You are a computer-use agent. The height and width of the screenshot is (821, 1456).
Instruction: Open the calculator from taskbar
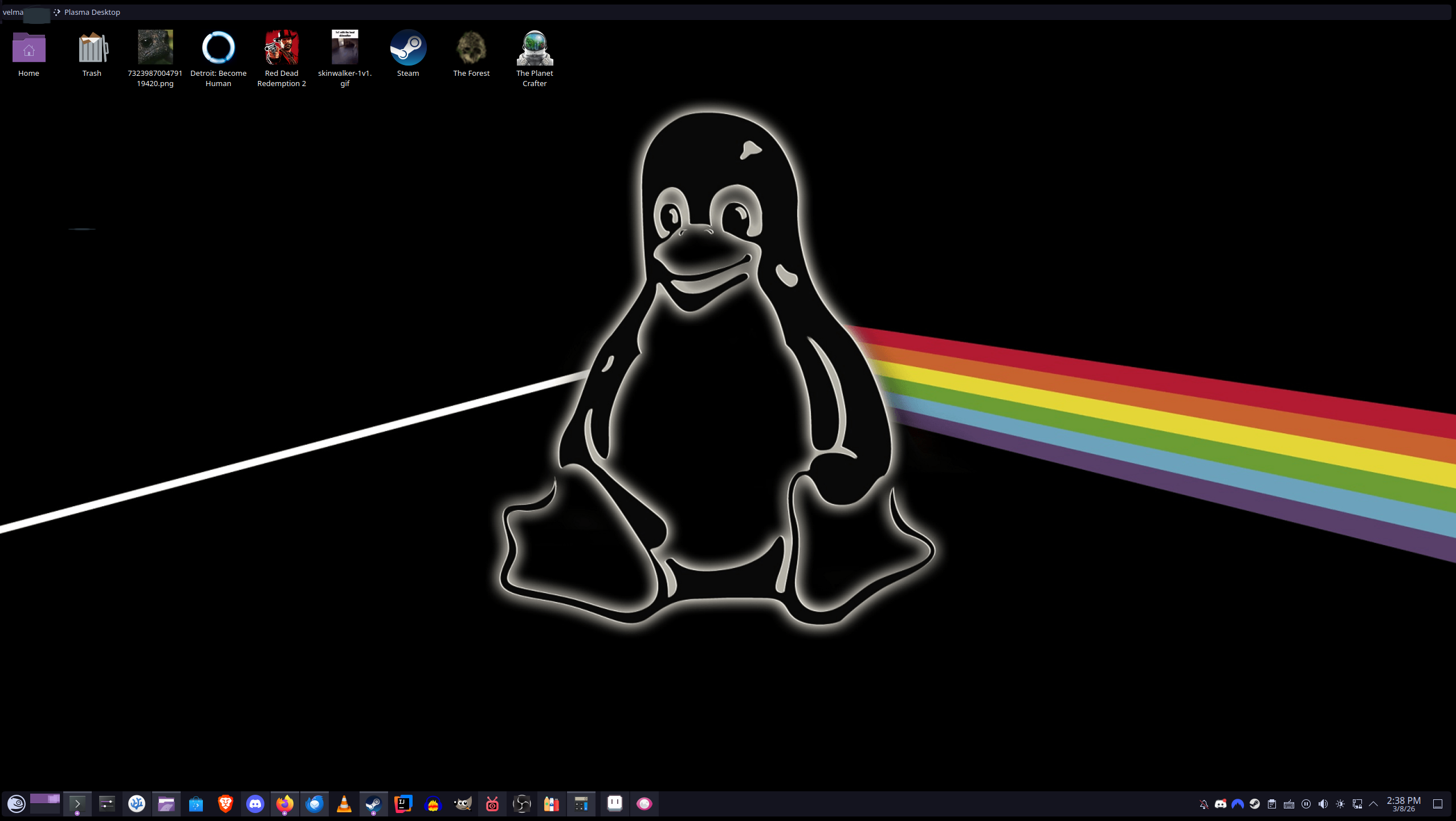coord(581,804)
